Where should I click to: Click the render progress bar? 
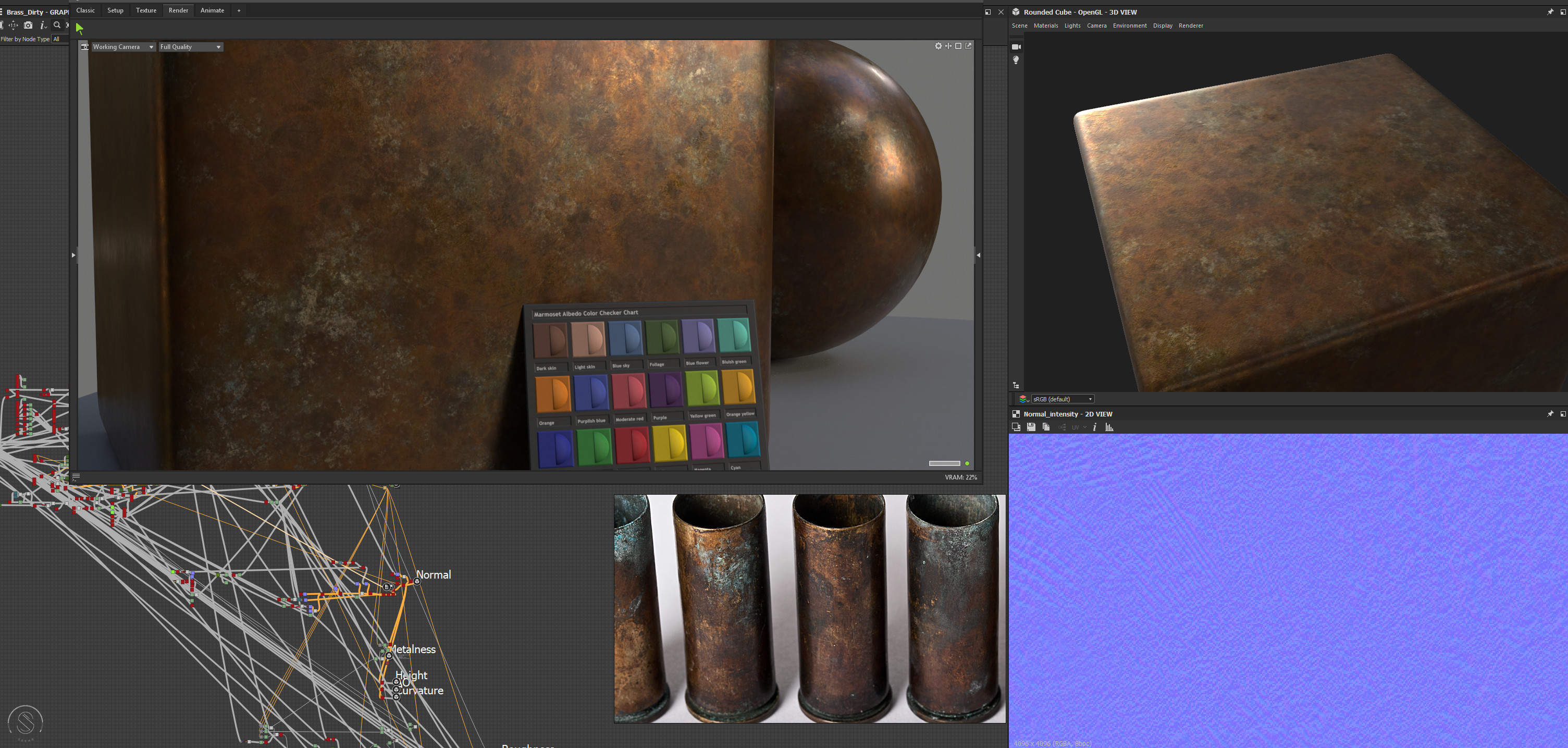click(x=944, y=464)
